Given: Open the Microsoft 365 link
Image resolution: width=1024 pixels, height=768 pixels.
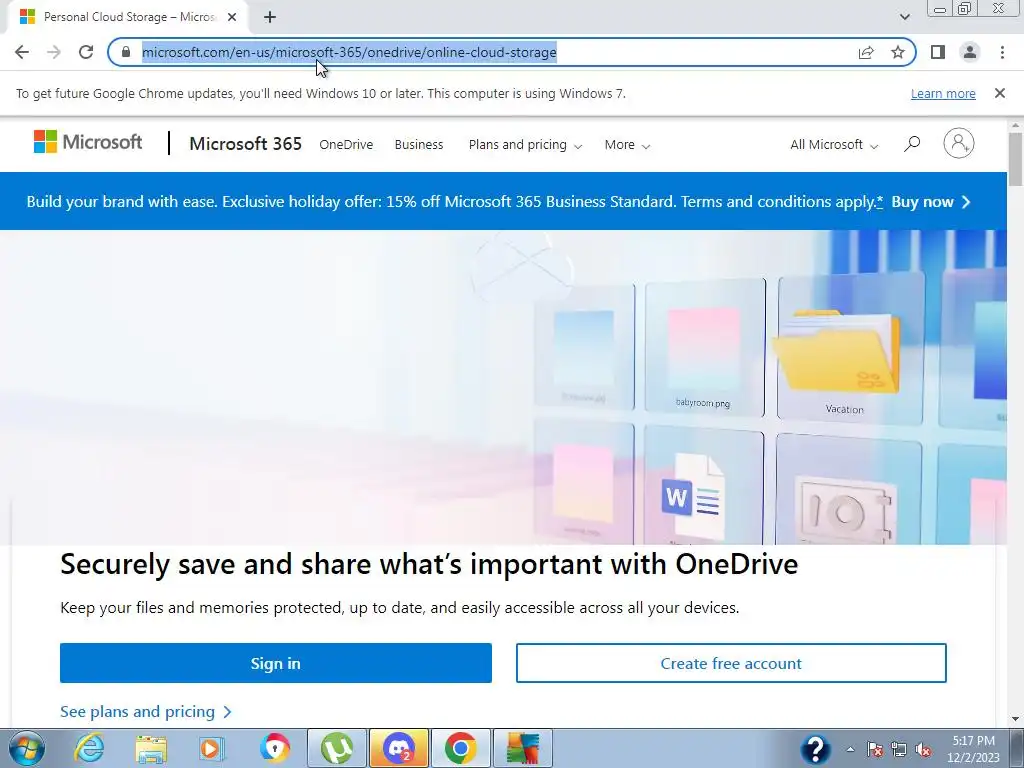Looking at the screenshot, I should pyautogui.click(x=246, y=144).
